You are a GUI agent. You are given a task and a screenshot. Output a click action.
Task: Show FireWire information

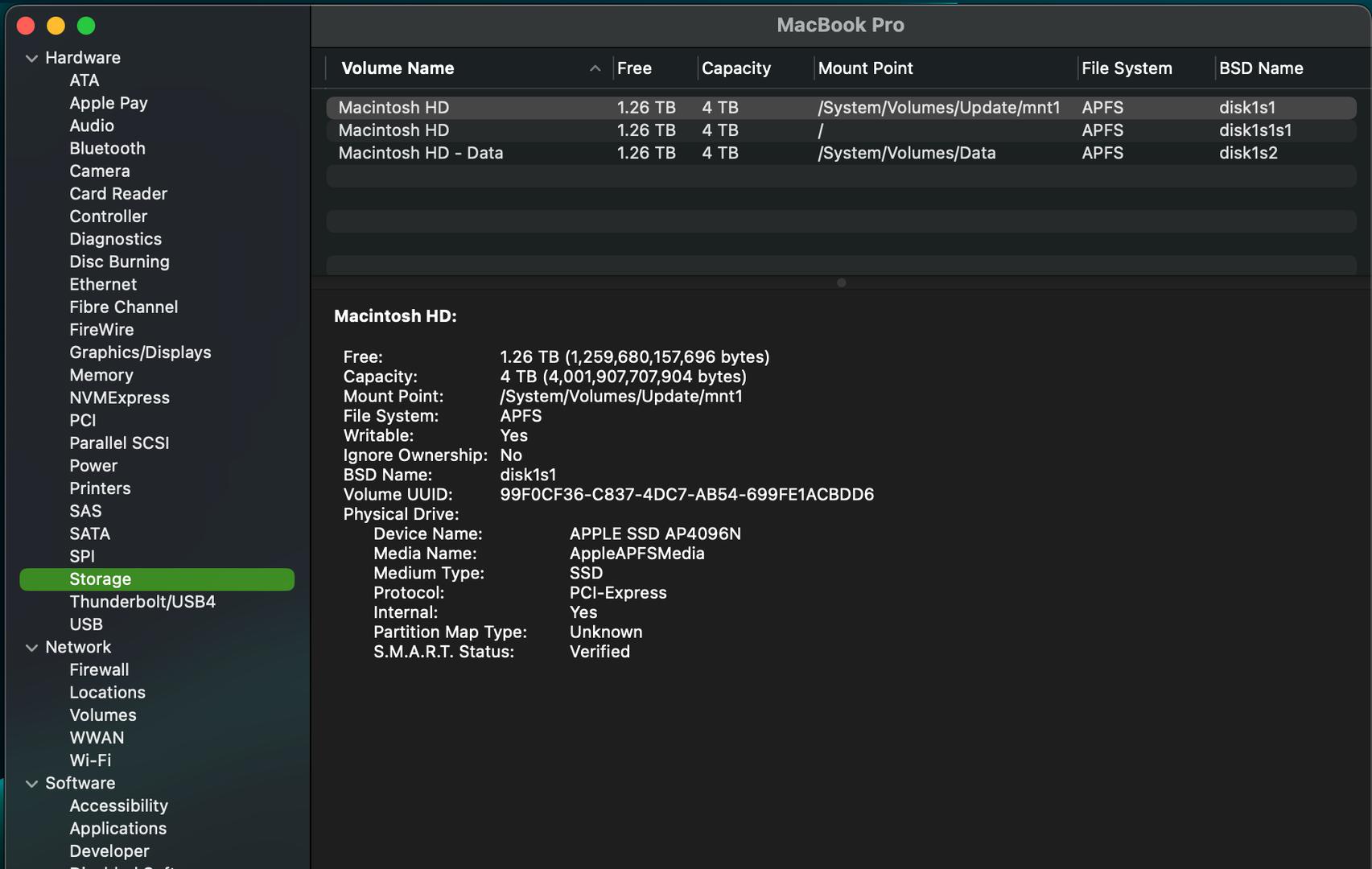click(x=101, y=329)
